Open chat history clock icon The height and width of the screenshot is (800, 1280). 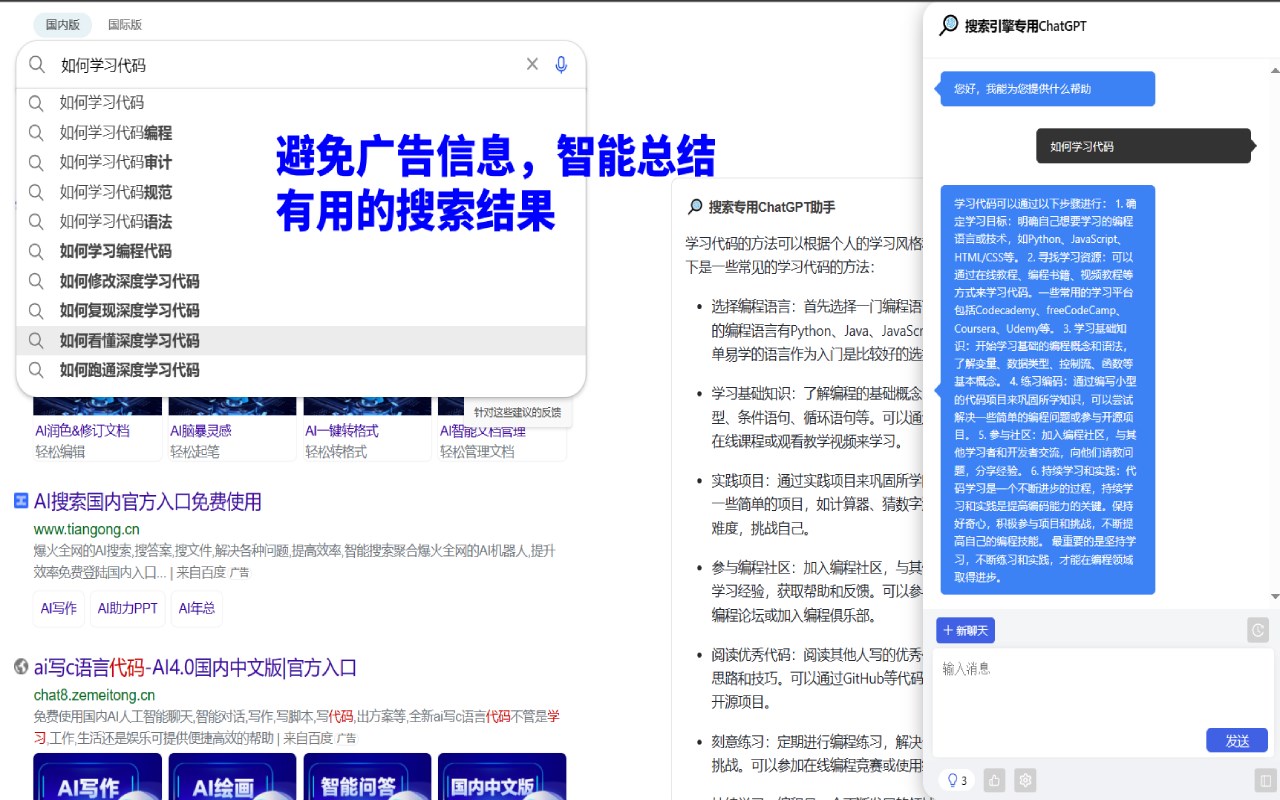[x=1258, y=630]
